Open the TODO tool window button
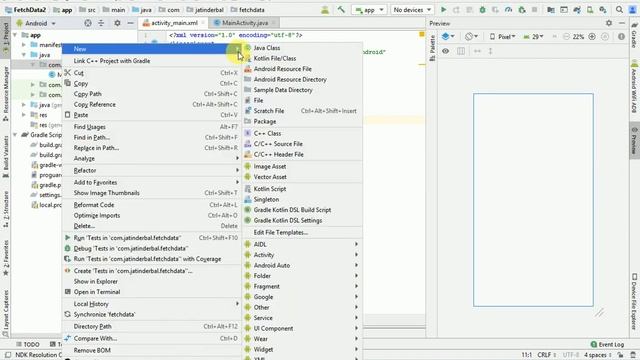This screenshot has width=640, height=360. 28,344
